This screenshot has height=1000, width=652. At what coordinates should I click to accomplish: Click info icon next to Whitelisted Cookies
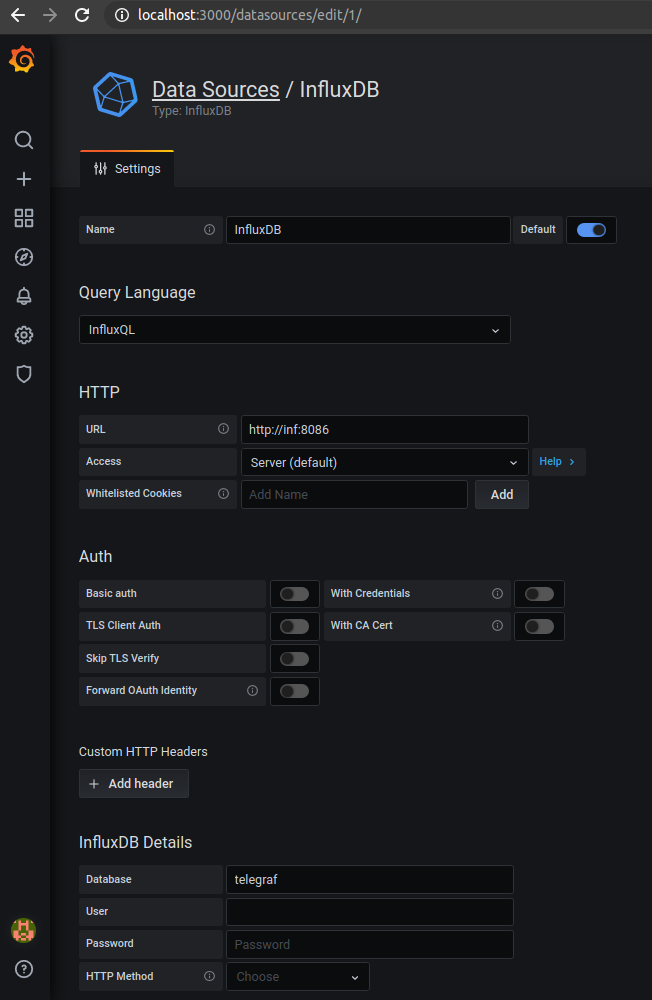(223, 493)
